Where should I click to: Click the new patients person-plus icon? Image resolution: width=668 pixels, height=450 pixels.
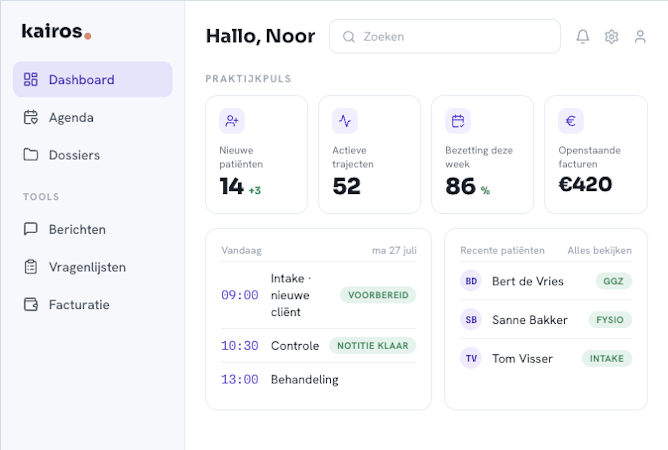click(232, 121)
